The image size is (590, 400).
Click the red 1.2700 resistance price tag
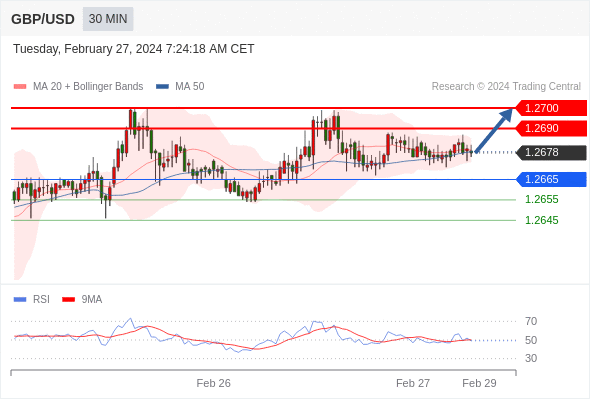pyautogui.click(x=551, y=108)
